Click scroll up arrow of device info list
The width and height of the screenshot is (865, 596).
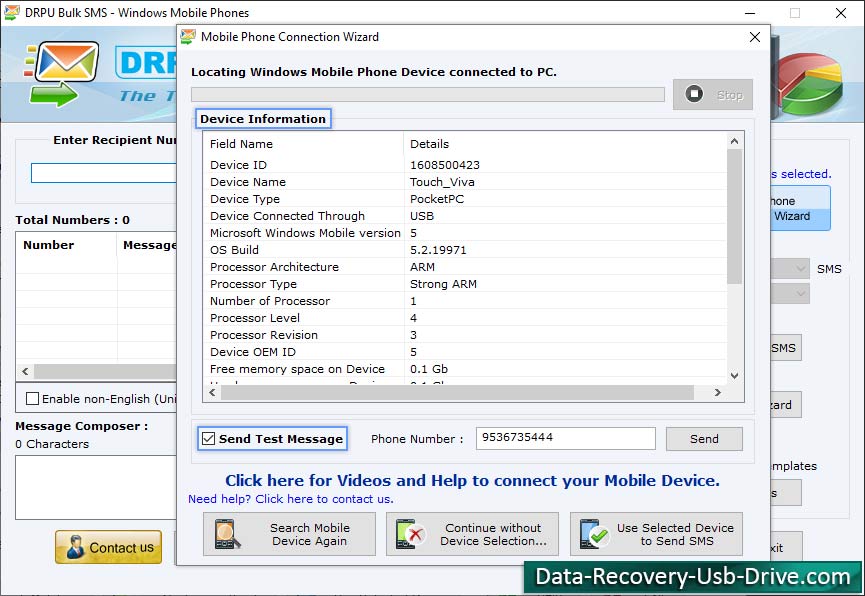point(734,141)
